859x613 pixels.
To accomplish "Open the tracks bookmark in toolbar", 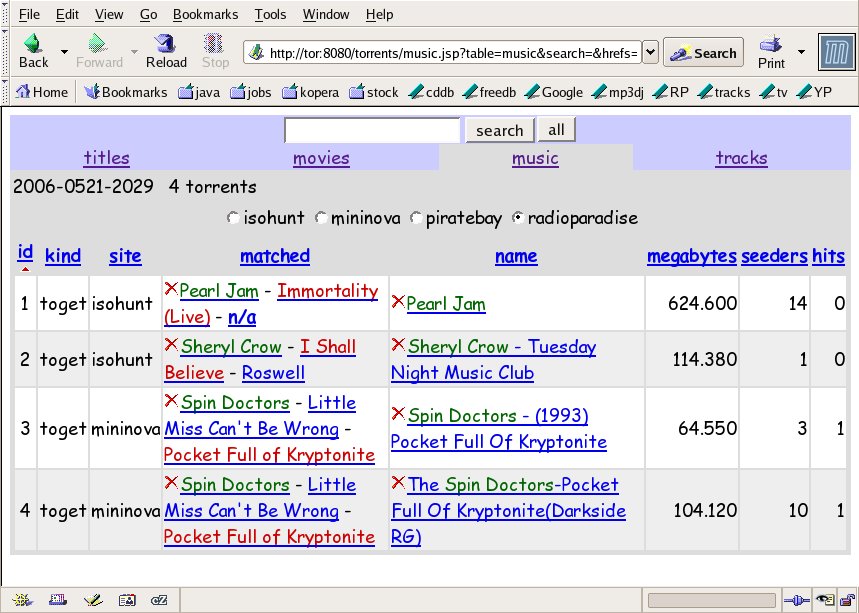I will [724, 92].
